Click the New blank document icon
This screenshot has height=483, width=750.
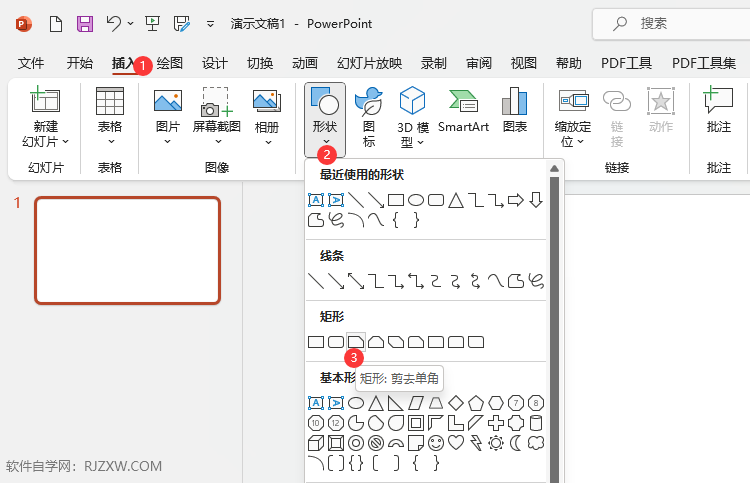(x=56, y=23)
